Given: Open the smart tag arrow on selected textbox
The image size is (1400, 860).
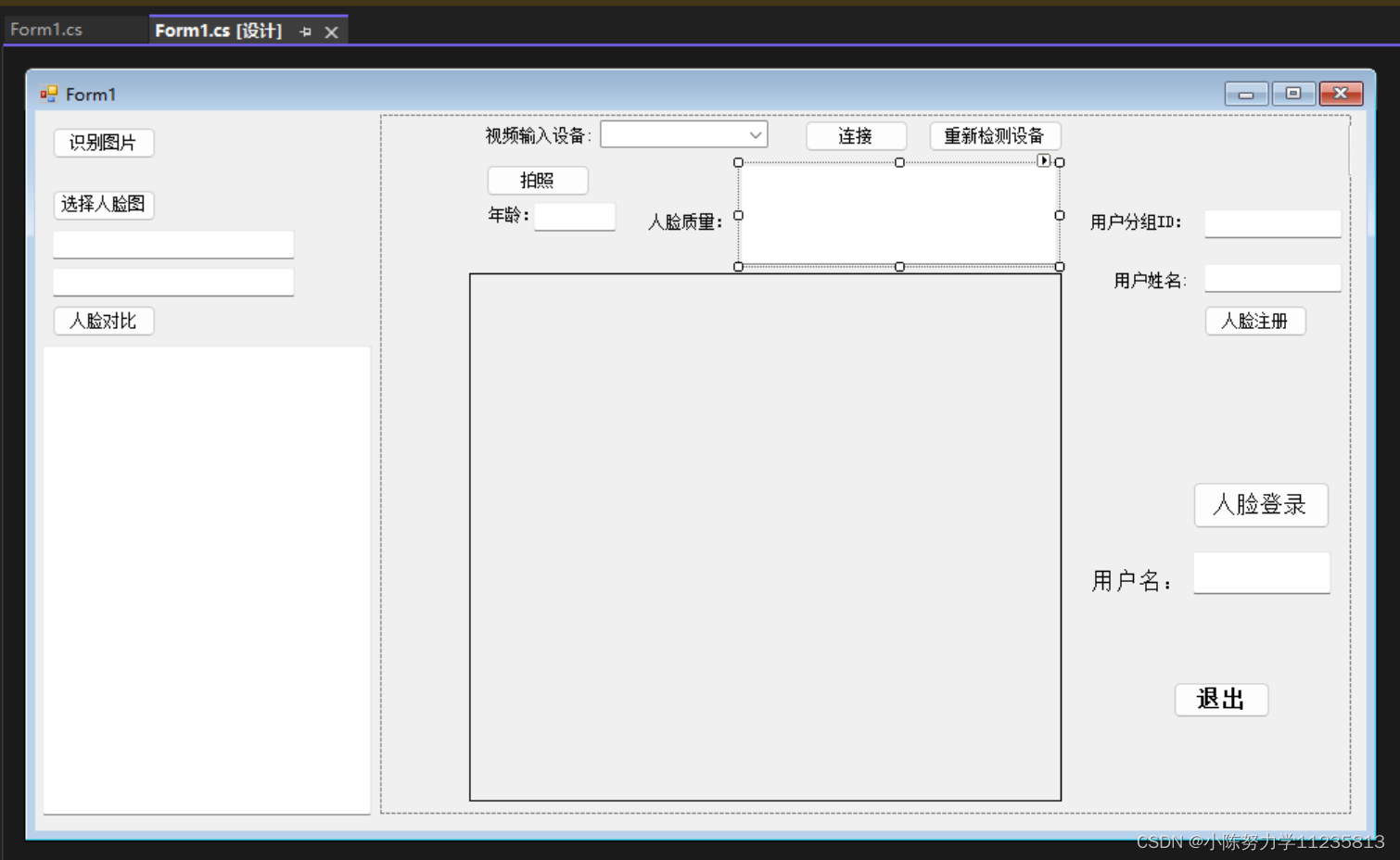Looking at the screenshot, I should click(1044, 160).
